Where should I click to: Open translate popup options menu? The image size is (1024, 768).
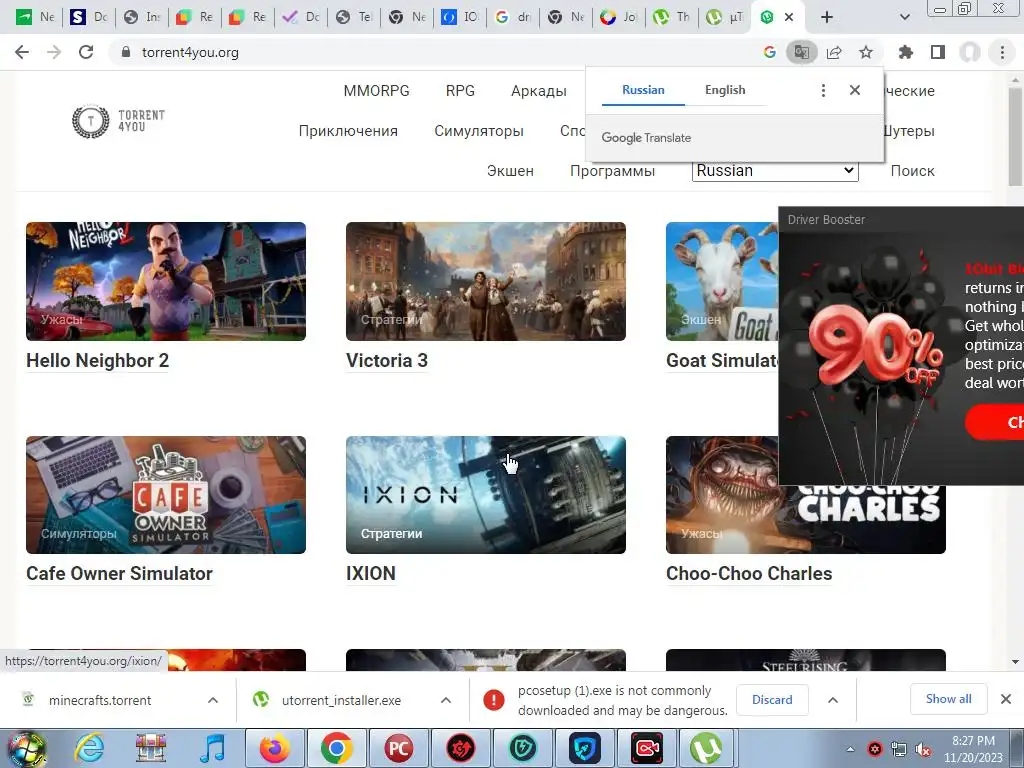[x=824, y=90]
